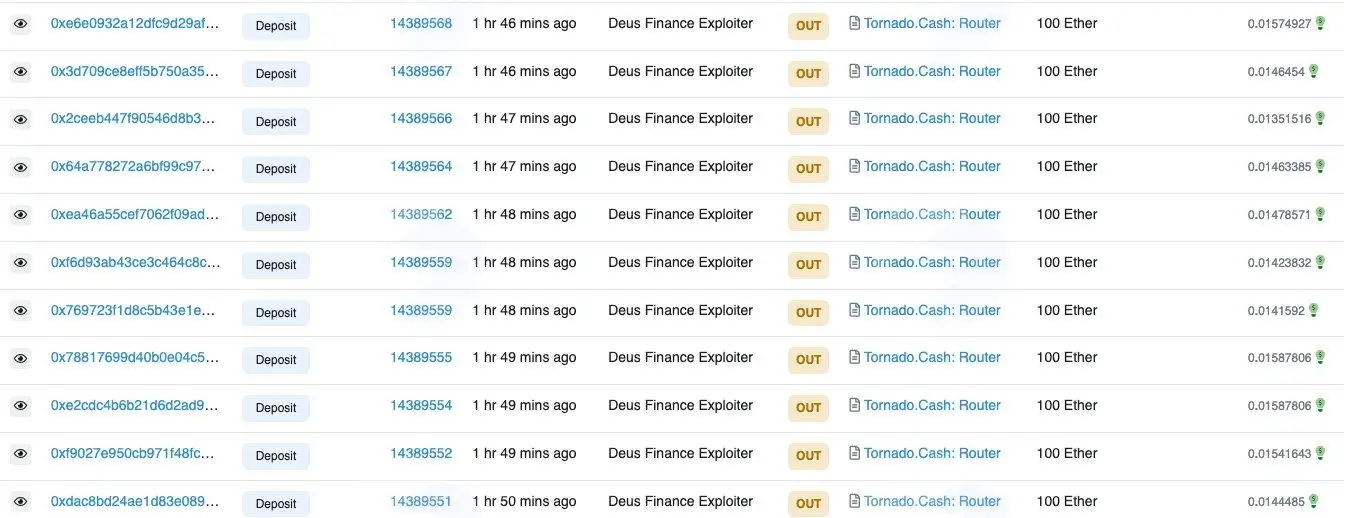Open block number 14389568

click(x=421, y=23)
